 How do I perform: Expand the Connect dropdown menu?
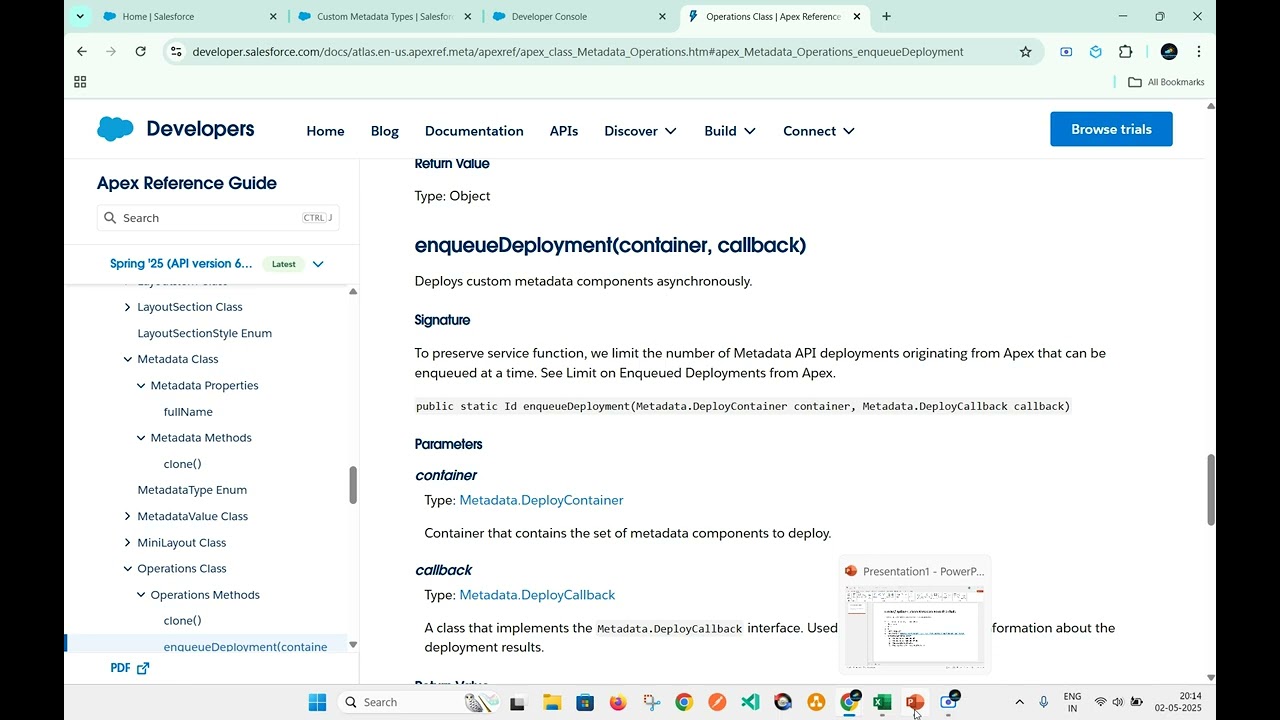[x=819, y=131]
